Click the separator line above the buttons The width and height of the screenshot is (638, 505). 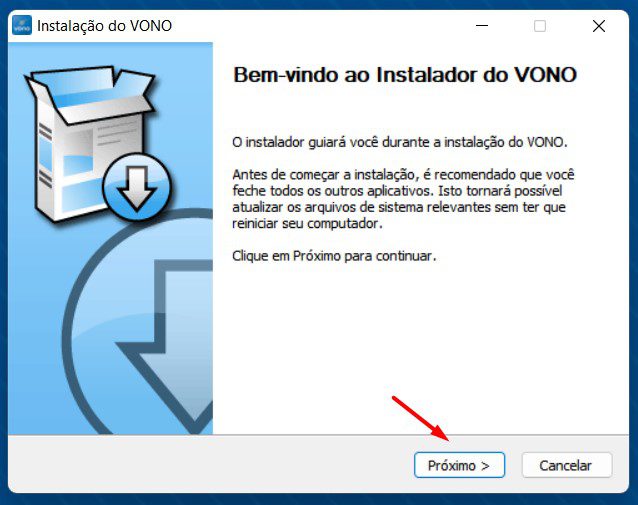pos(318,435)
